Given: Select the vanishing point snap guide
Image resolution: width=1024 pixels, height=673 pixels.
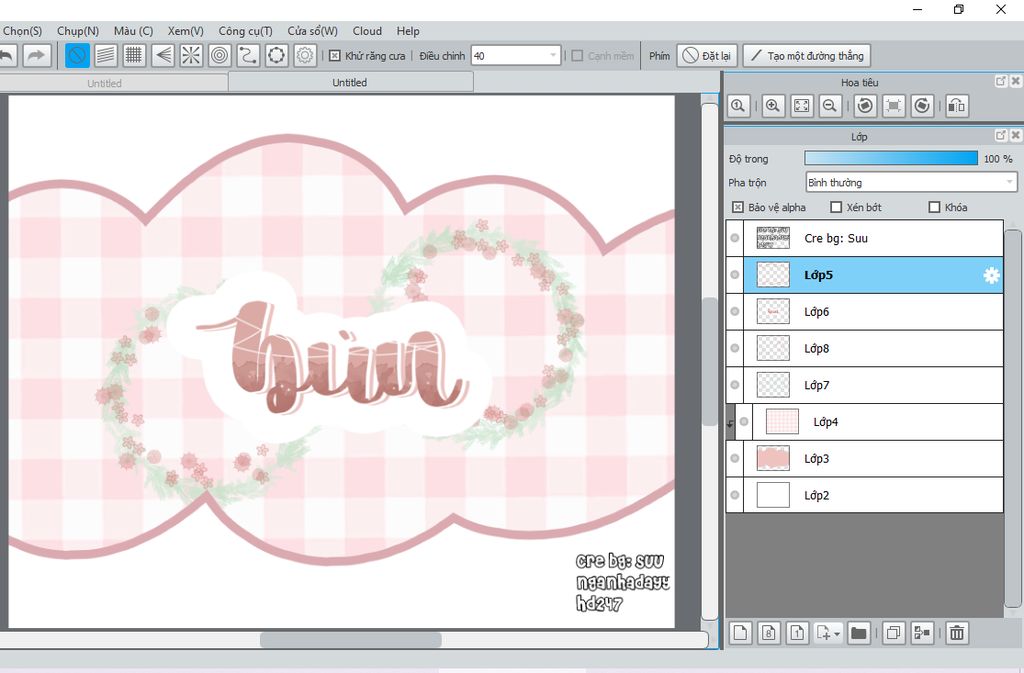Looking at the screenshot, I should click(x=163, y=56).
